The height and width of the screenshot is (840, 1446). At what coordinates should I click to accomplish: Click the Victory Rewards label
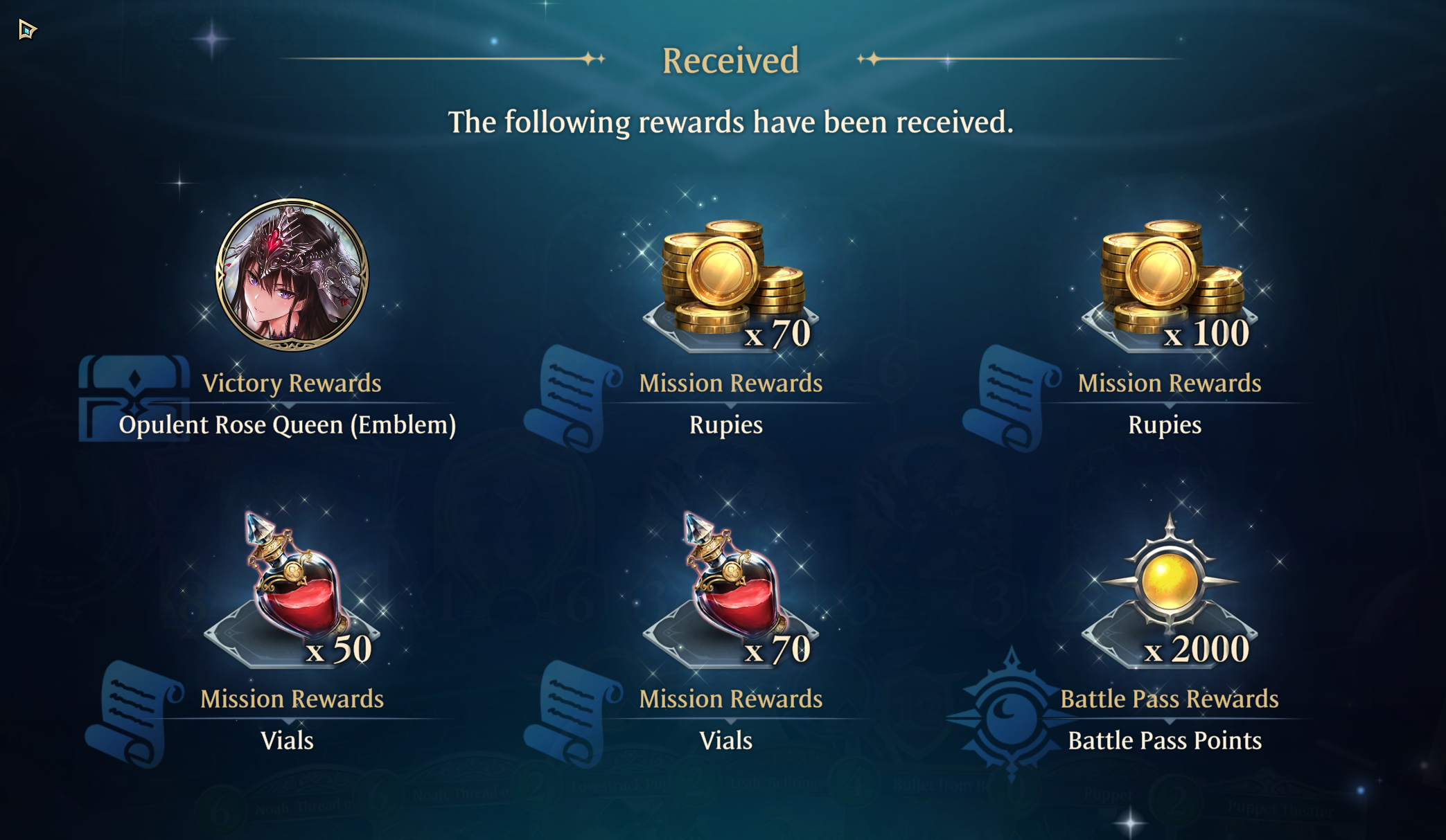point(292,383)
